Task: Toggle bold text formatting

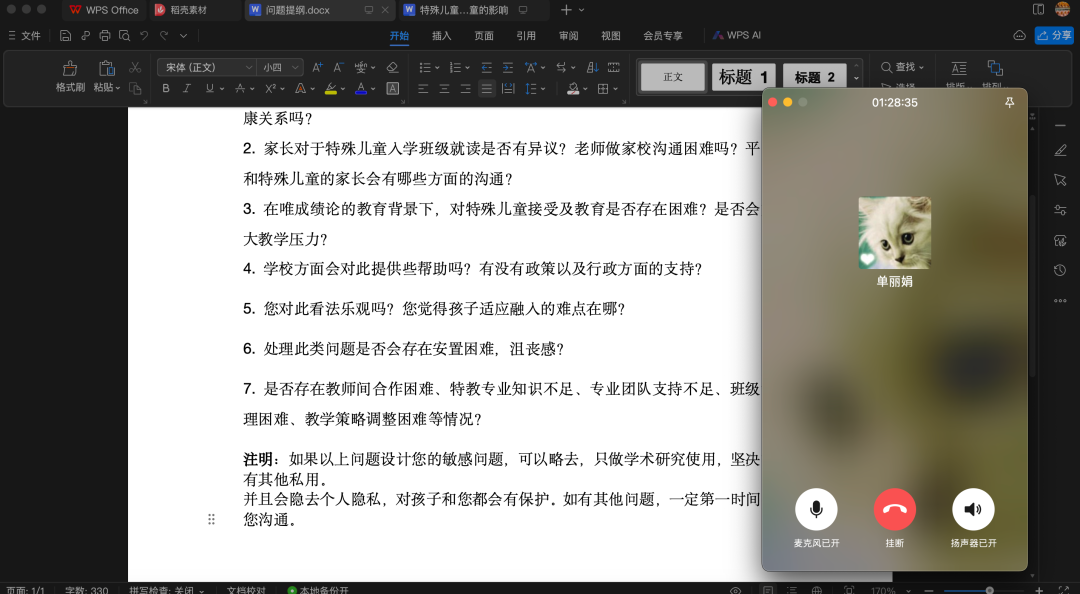Action: click(166, 88)
